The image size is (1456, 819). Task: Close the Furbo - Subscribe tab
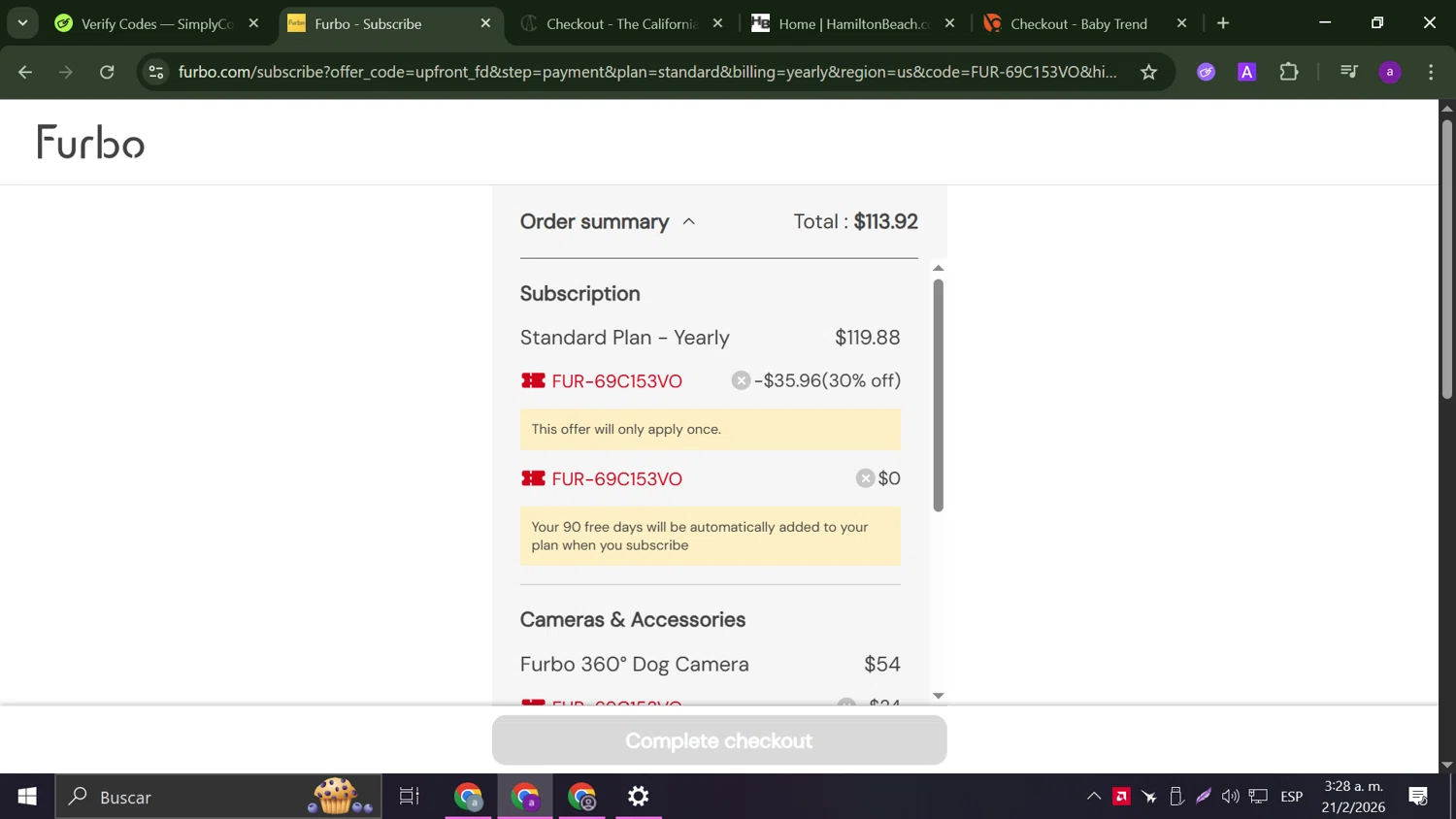(x=486, y=23)
